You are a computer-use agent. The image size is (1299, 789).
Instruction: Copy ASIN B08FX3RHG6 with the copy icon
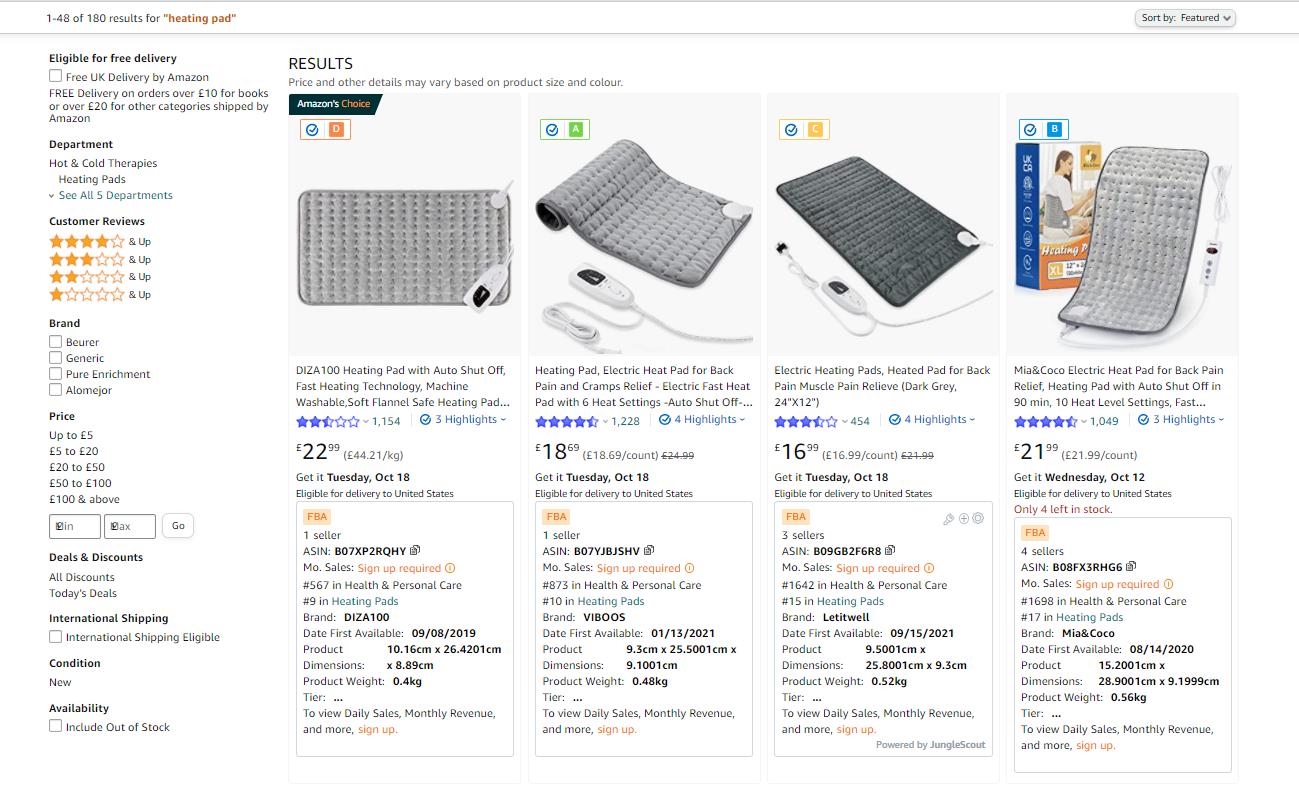(1131, 566)
